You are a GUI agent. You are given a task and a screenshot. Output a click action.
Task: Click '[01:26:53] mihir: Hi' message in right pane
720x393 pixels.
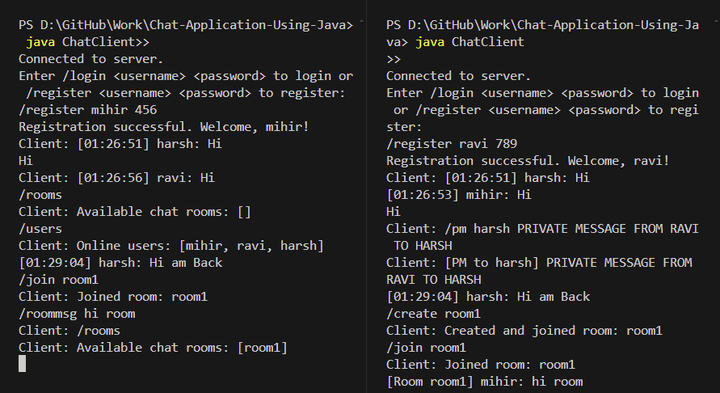pyautogui.click(x=459, y=195)
